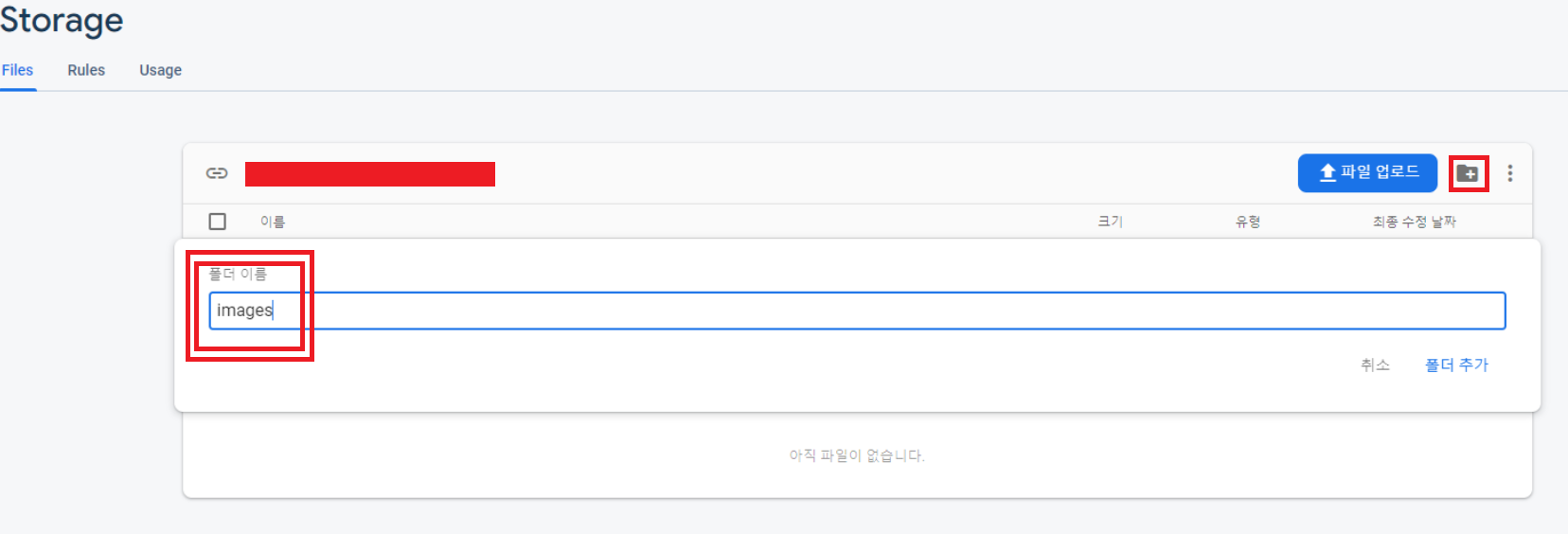Click the 최종 수정 날짜 column header
Viewport: 1568px width, 534px height.
point(1414,222)
